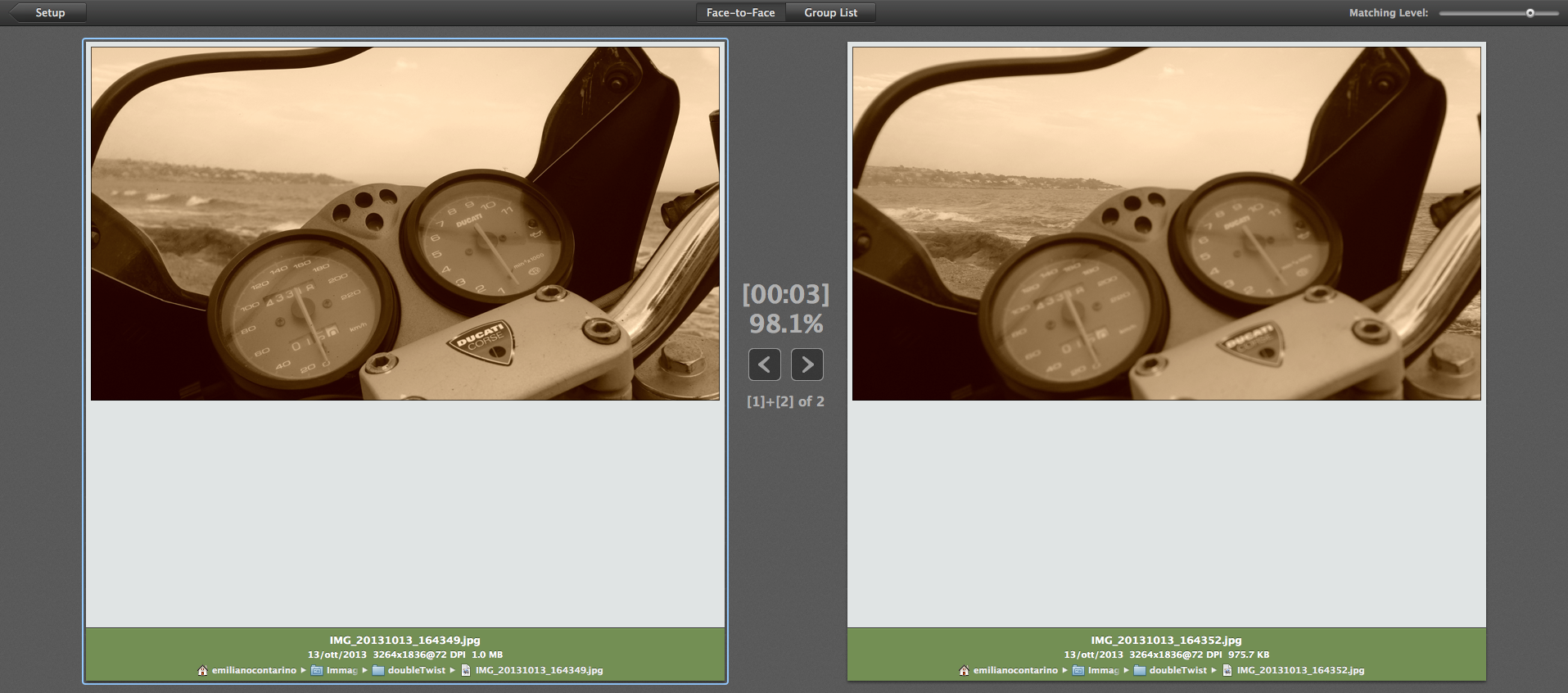
Task: Select the left image IMG_20131013_164349 preview
Action: [x=405, y=224]
